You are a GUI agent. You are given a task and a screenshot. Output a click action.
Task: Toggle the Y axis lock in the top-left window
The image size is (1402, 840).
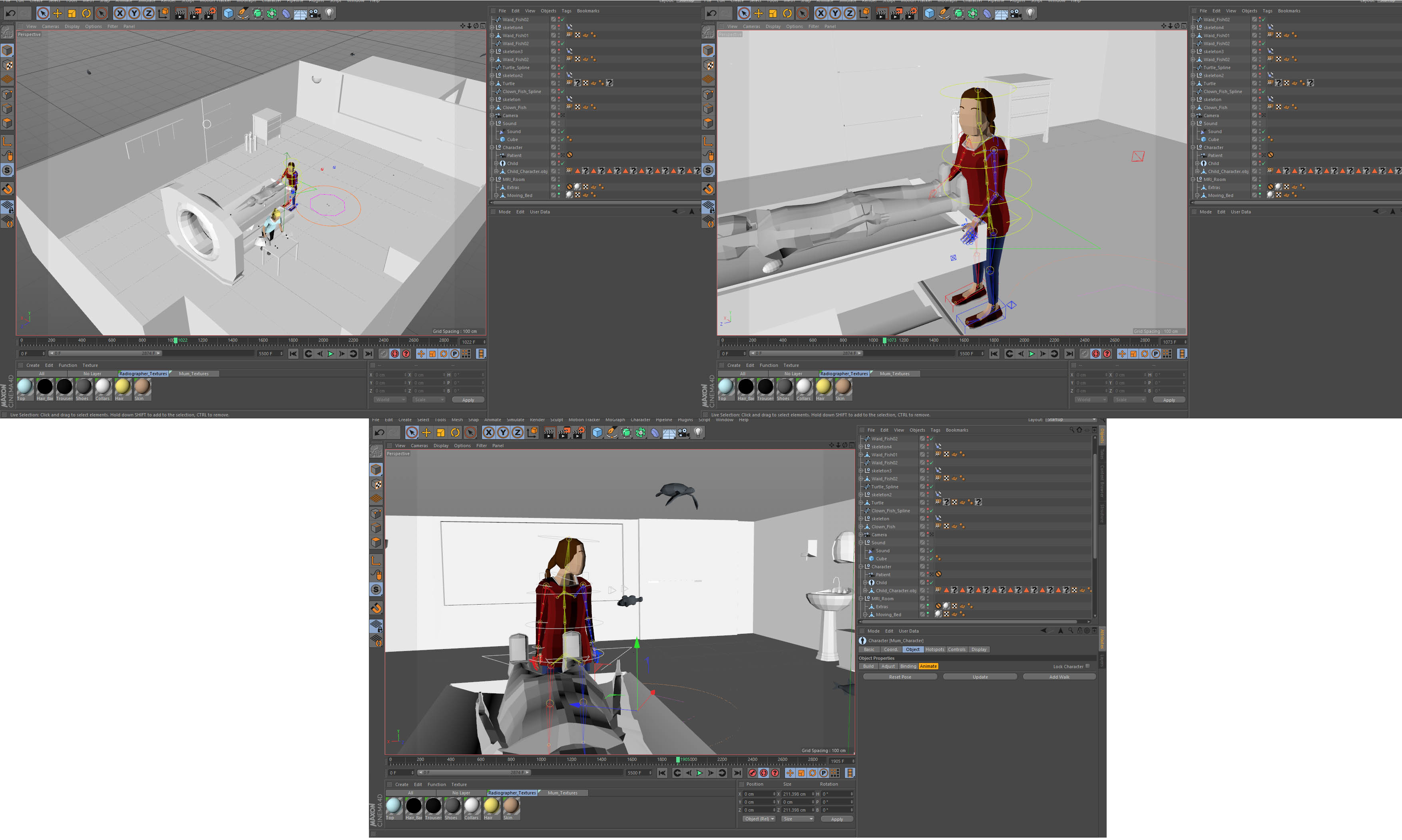(134, 13)
